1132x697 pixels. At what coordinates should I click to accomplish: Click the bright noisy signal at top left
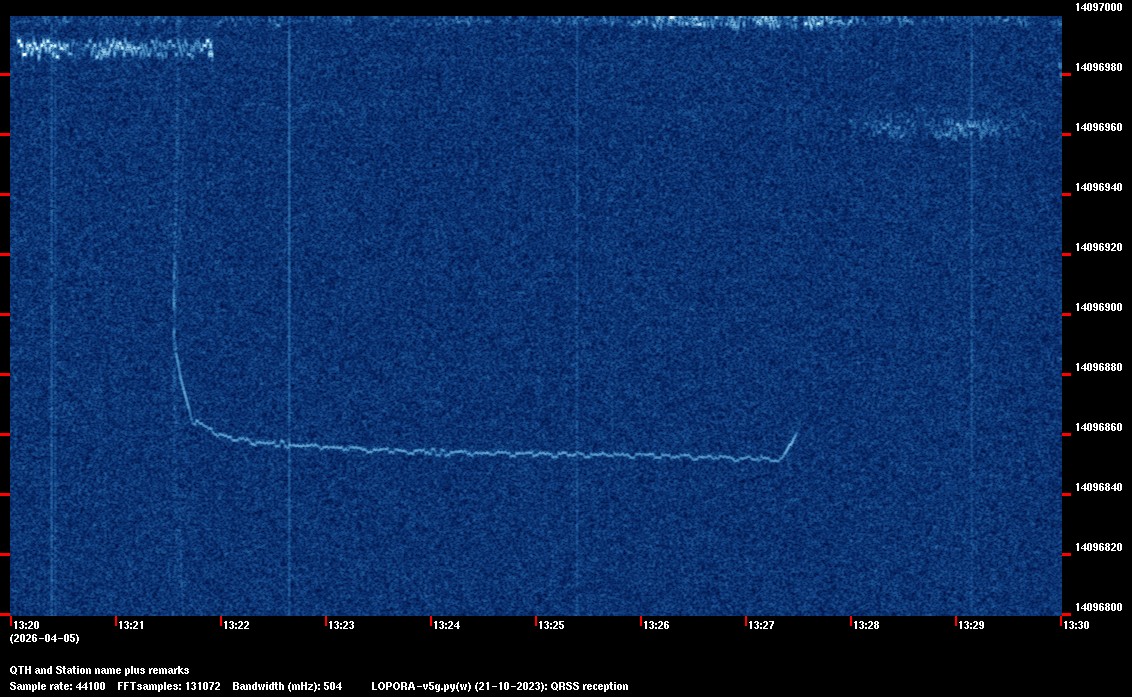116,48
